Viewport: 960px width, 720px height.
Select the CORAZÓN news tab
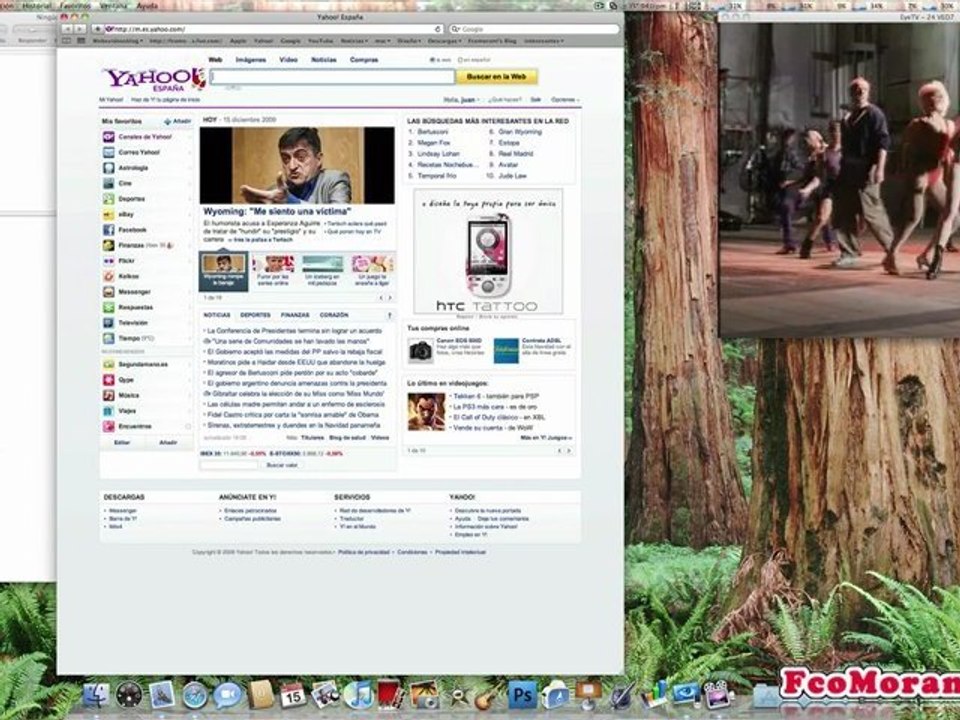coord(334,315)
